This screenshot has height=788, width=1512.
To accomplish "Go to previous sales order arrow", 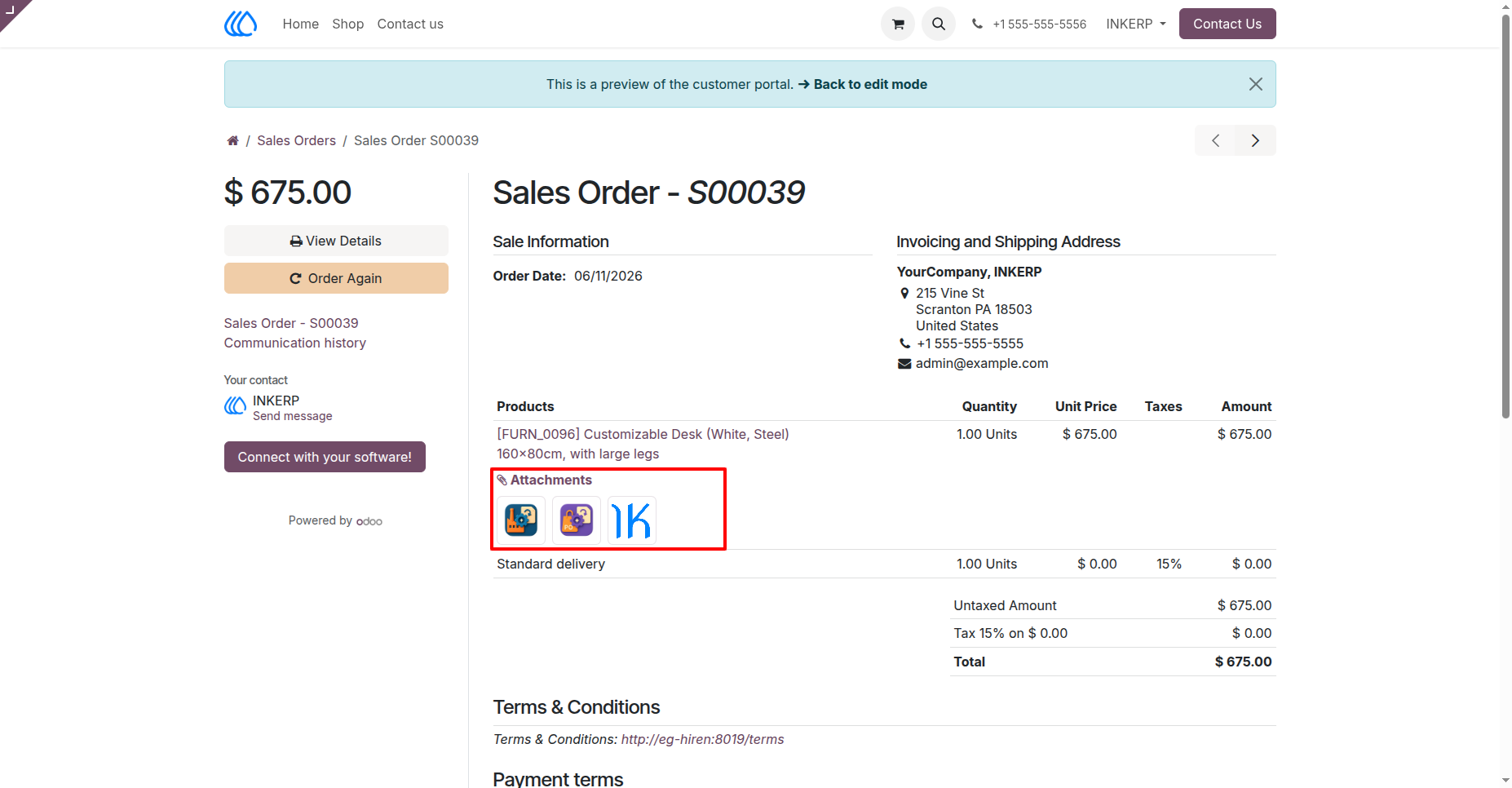I will [1215, 140].
